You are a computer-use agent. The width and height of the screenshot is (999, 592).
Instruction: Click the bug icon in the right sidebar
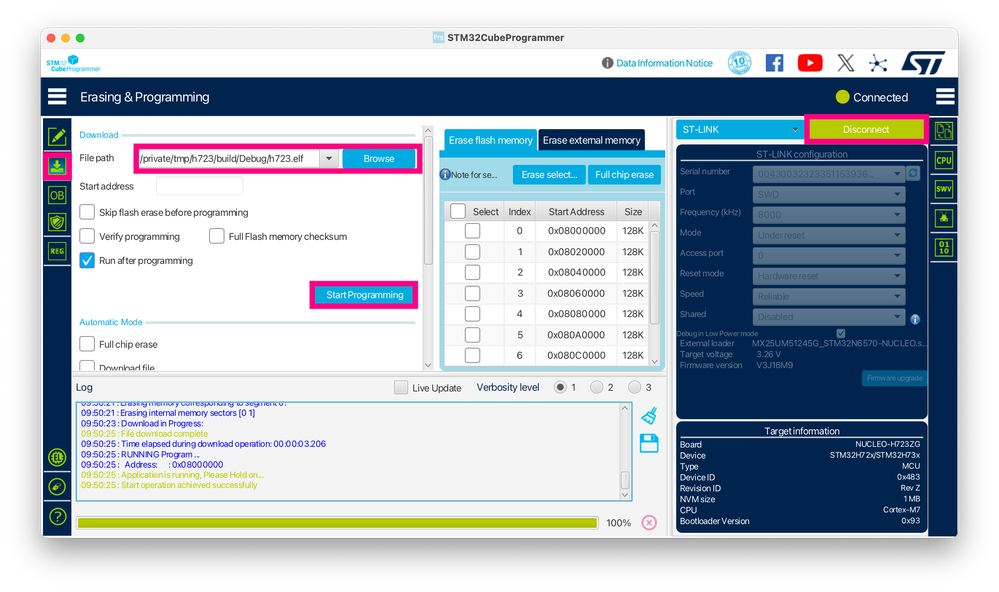[944, 218]
